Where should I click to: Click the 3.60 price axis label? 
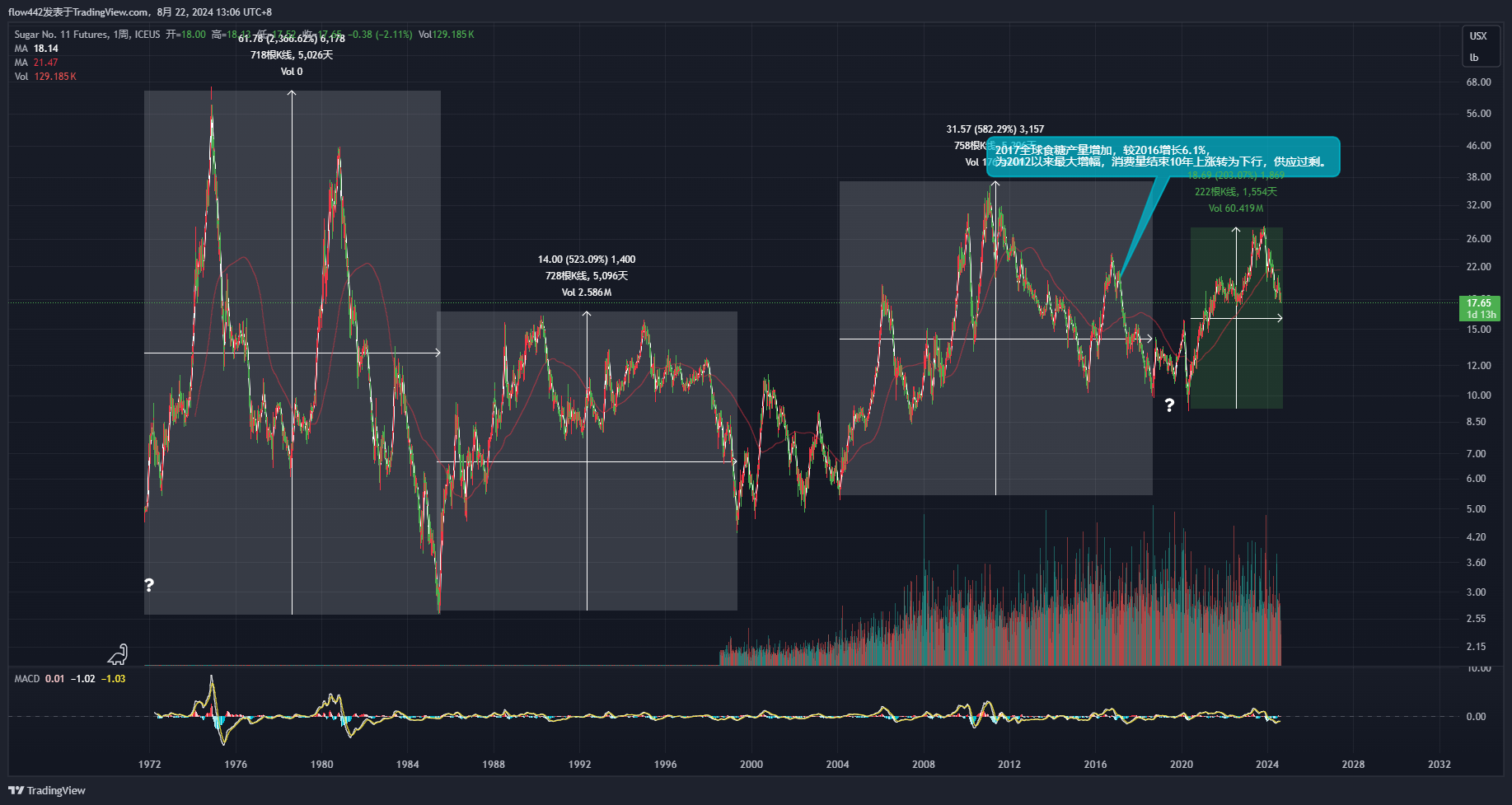1476,563
